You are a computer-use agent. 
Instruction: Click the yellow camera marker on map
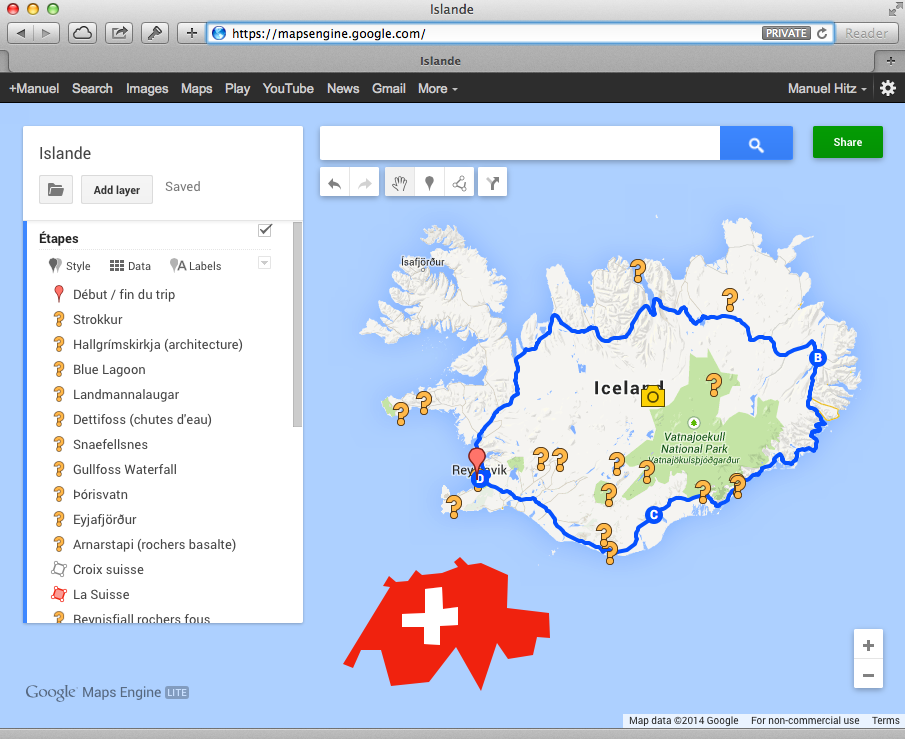click(x=653, y=397)
